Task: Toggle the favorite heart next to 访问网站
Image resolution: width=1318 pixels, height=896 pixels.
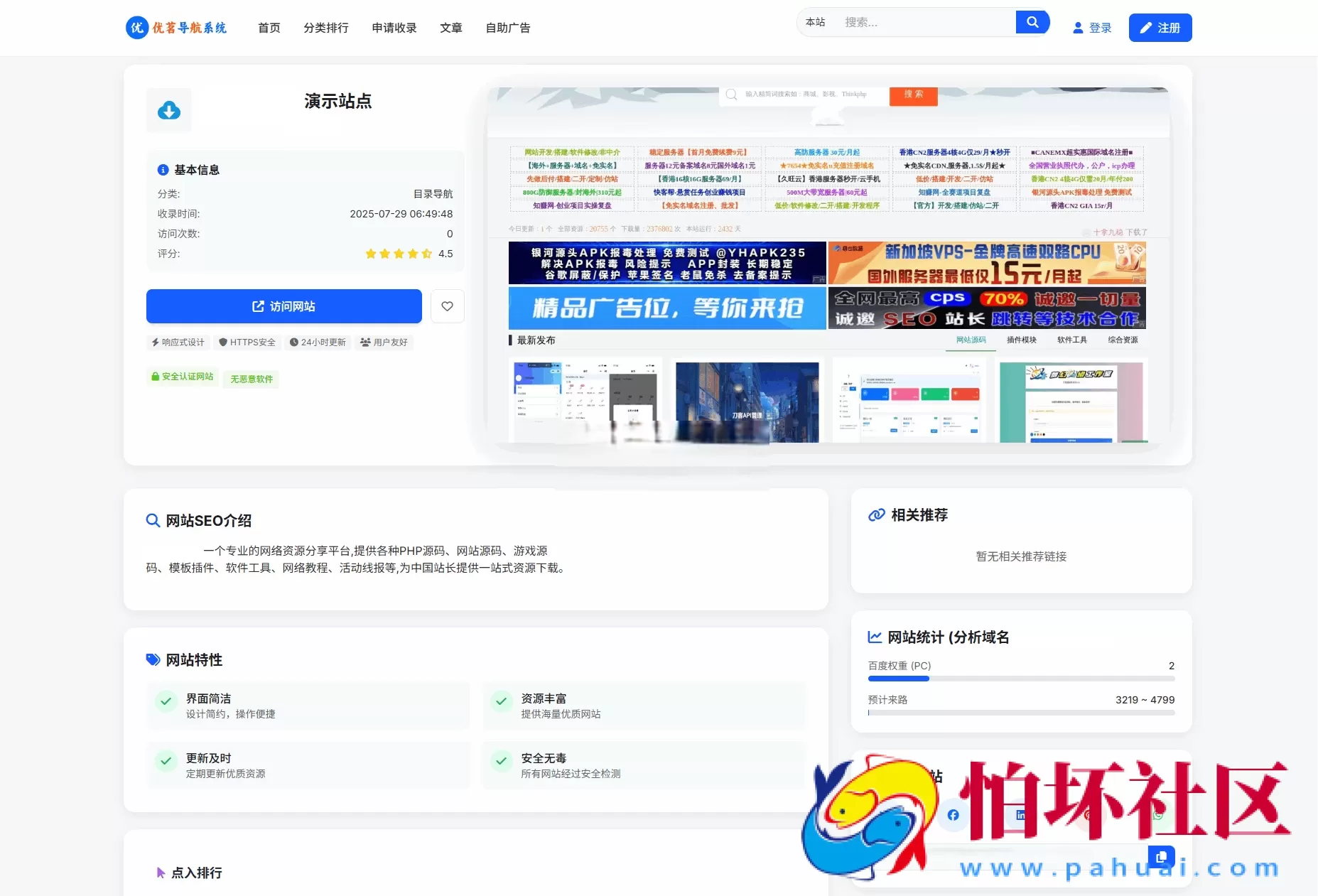Action: click(447, 306)
